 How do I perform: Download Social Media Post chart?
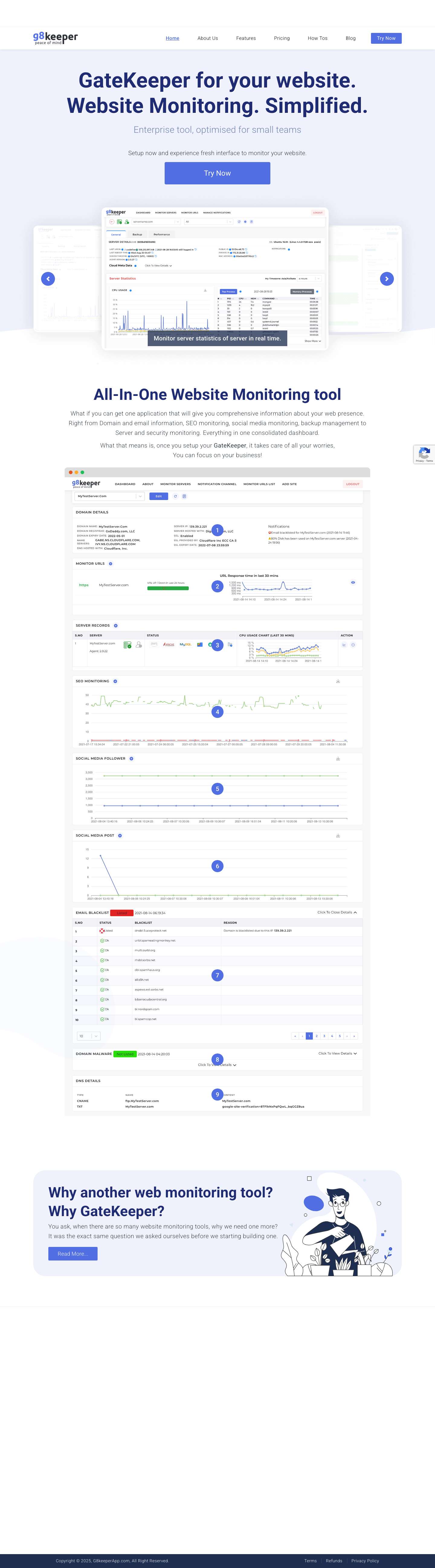[x=338, y=836]
